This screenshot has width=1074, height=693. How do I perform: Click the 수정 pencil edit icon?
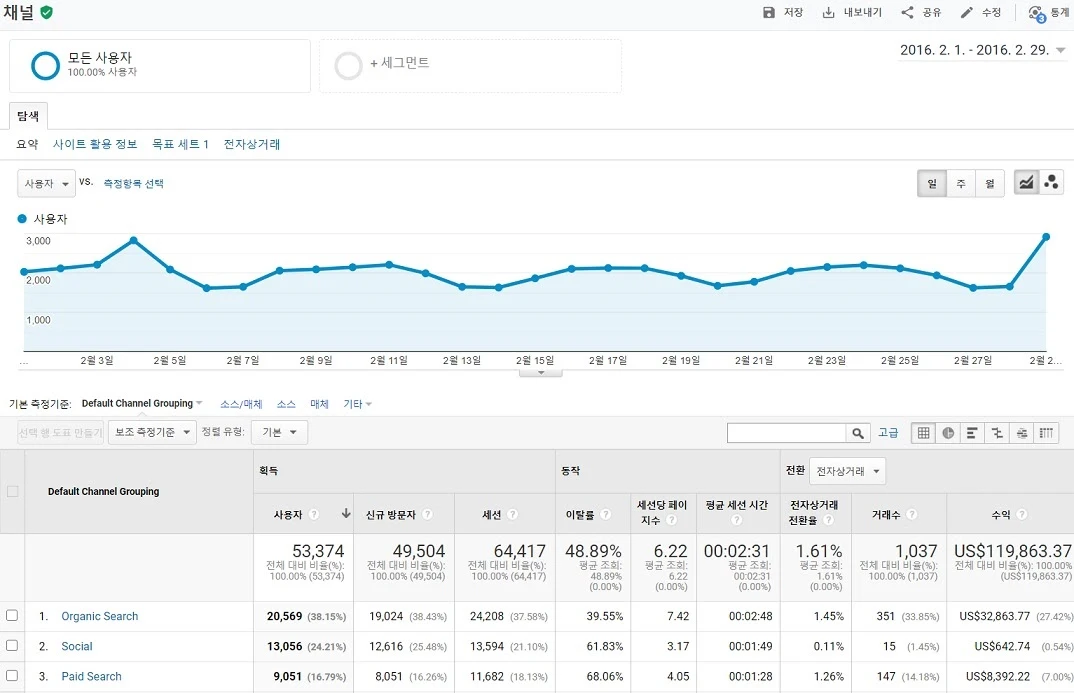pos(966,12)
